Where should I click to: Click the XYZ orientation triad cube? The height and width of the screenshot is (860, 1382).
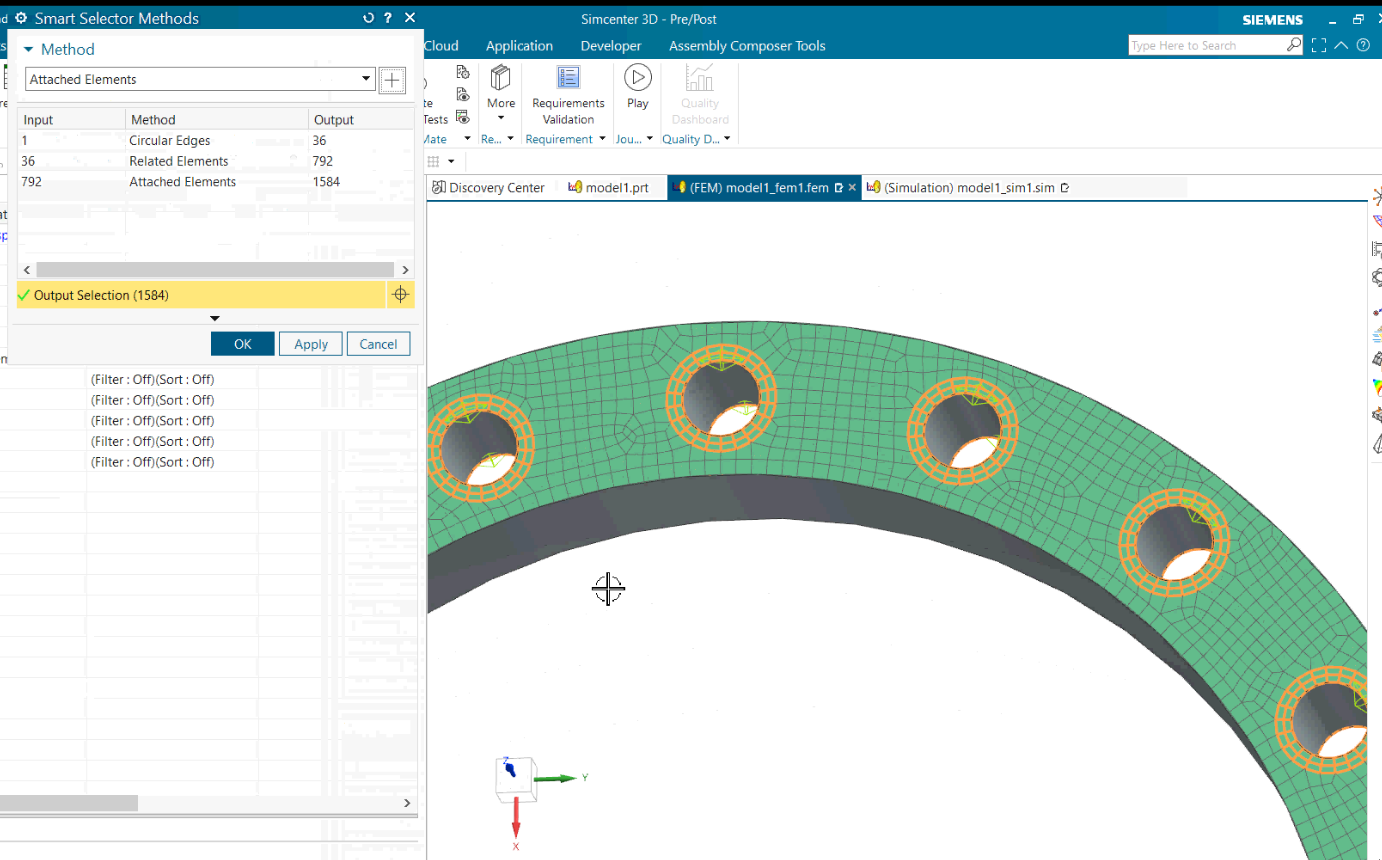pos(515,779)
